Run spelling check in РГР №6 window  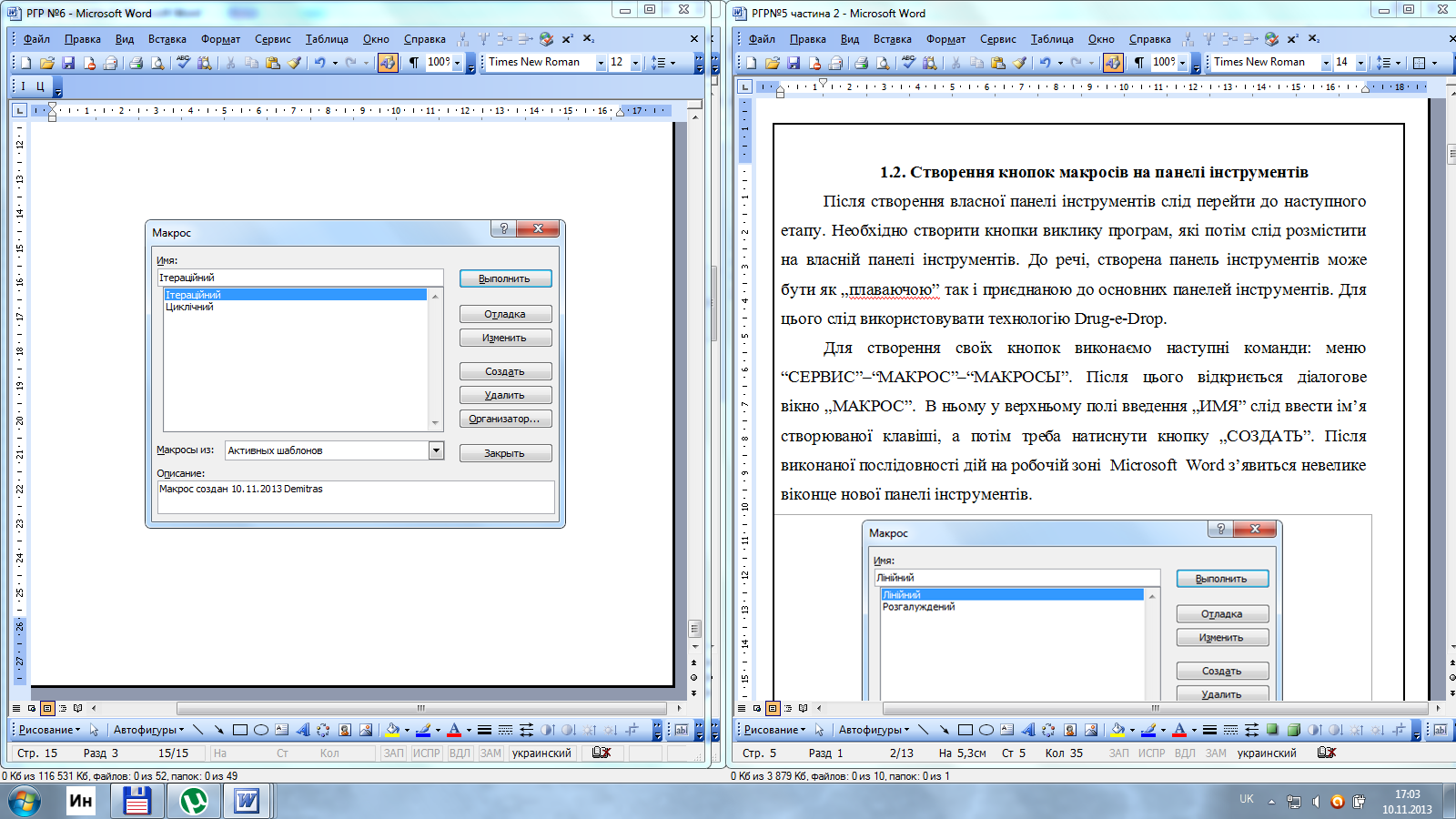coord(183,63)
